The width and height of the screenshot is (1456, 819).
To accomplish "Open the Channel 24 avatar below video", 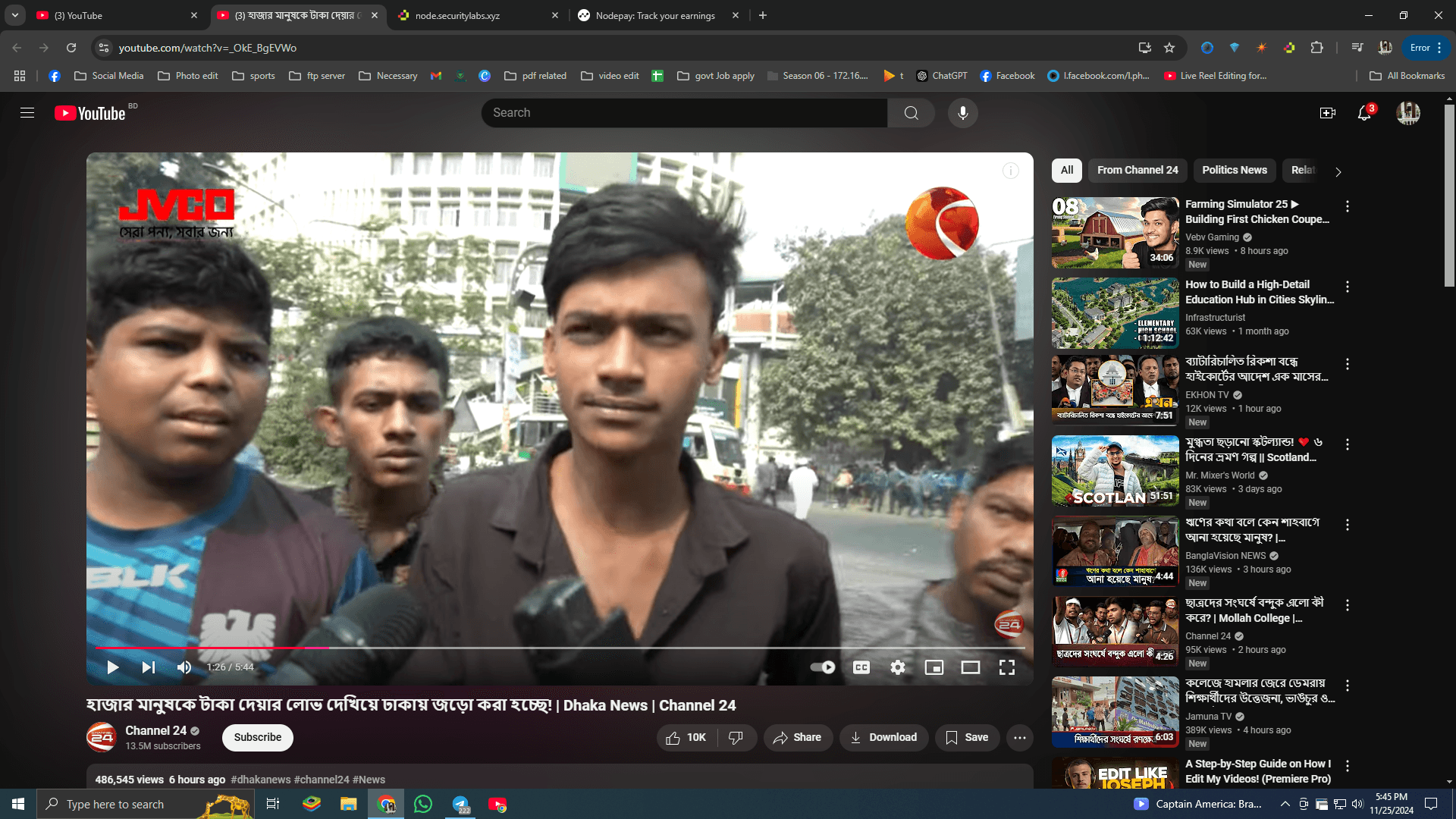I will tap(102, 737).
